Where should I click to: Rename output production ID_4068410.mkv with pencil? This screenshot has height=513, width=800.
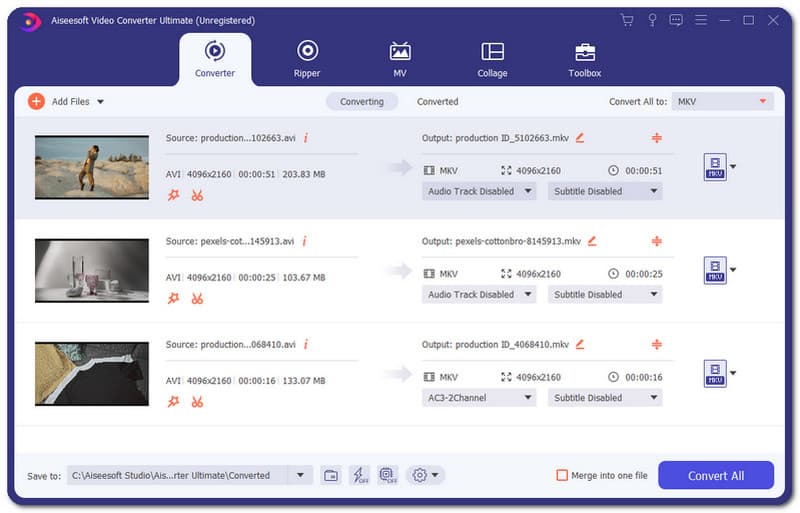(580, 344)
